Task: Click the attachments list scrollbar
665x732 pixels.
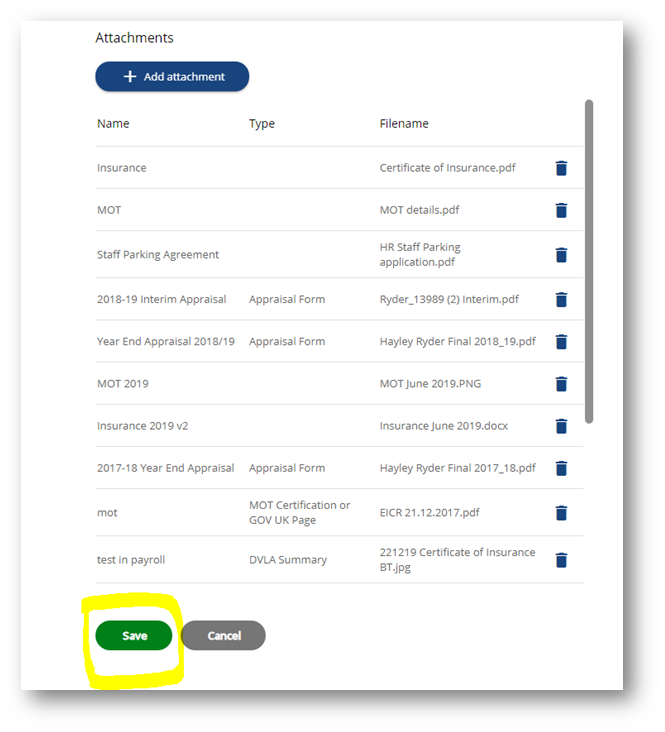Action: (x=589, y=261)
